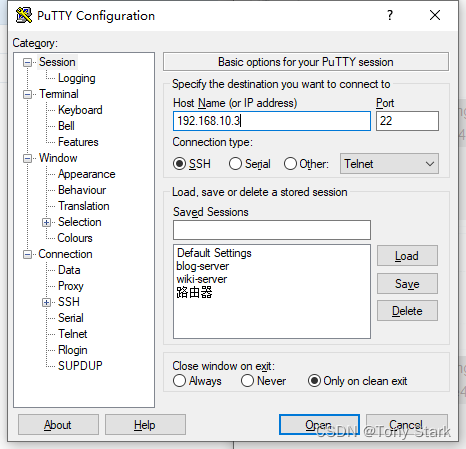Click the PuTTY application icon in title bar
This screenshot has width=466, height=449.
[24, 15]
